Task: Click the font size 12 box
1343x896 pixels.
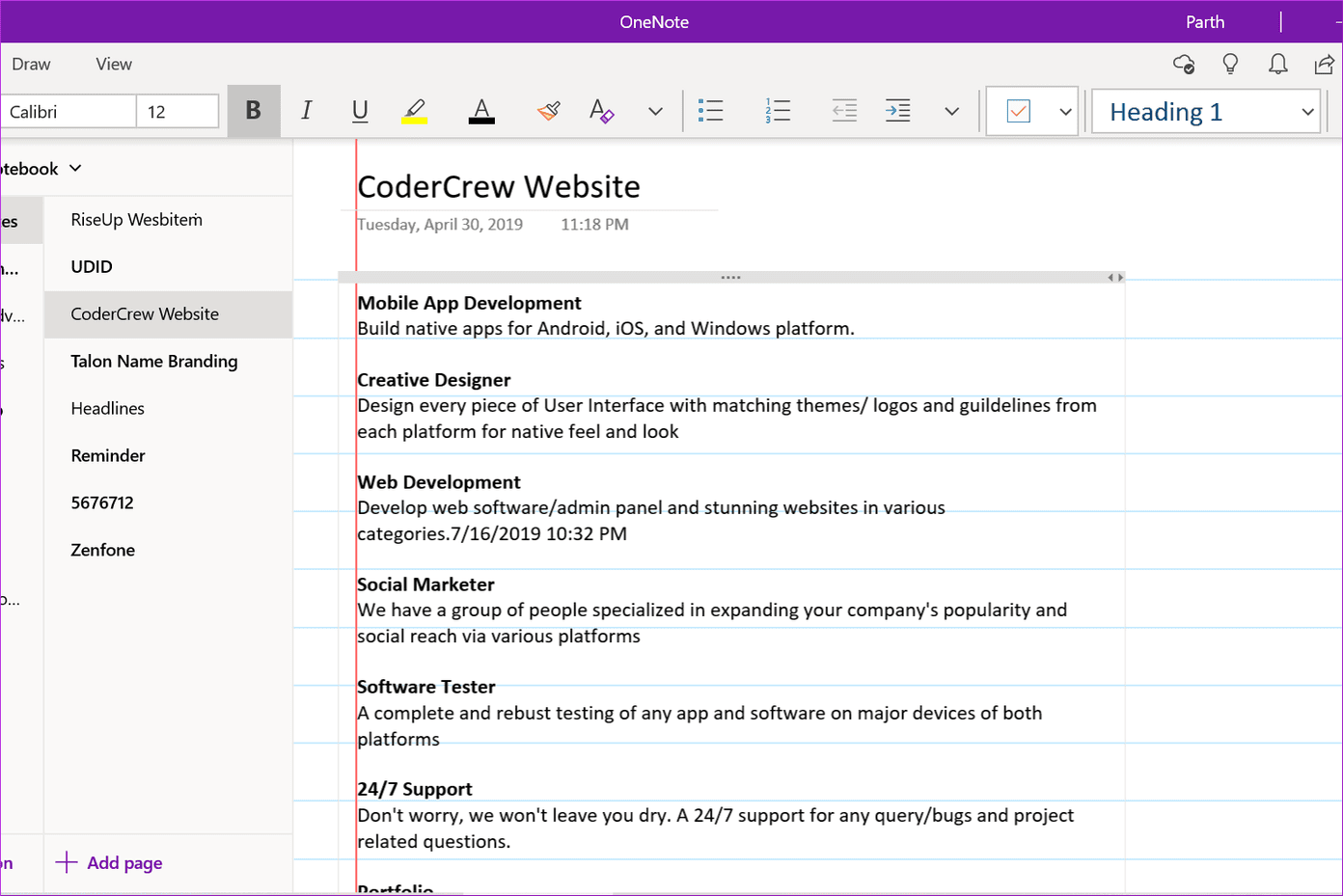Action: (x=178, y=112)
